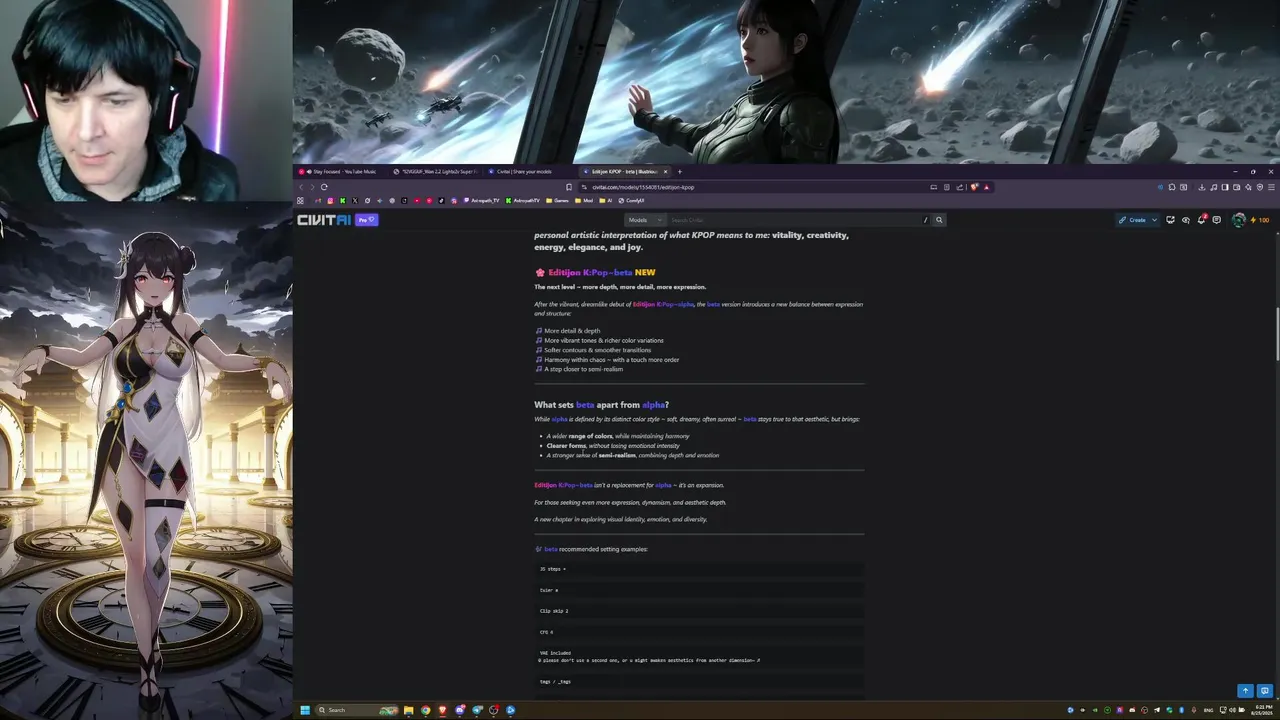1280x720 pixels.
Task: Click the Windows taskbar Search box
Action: click(x=357, y=710)
